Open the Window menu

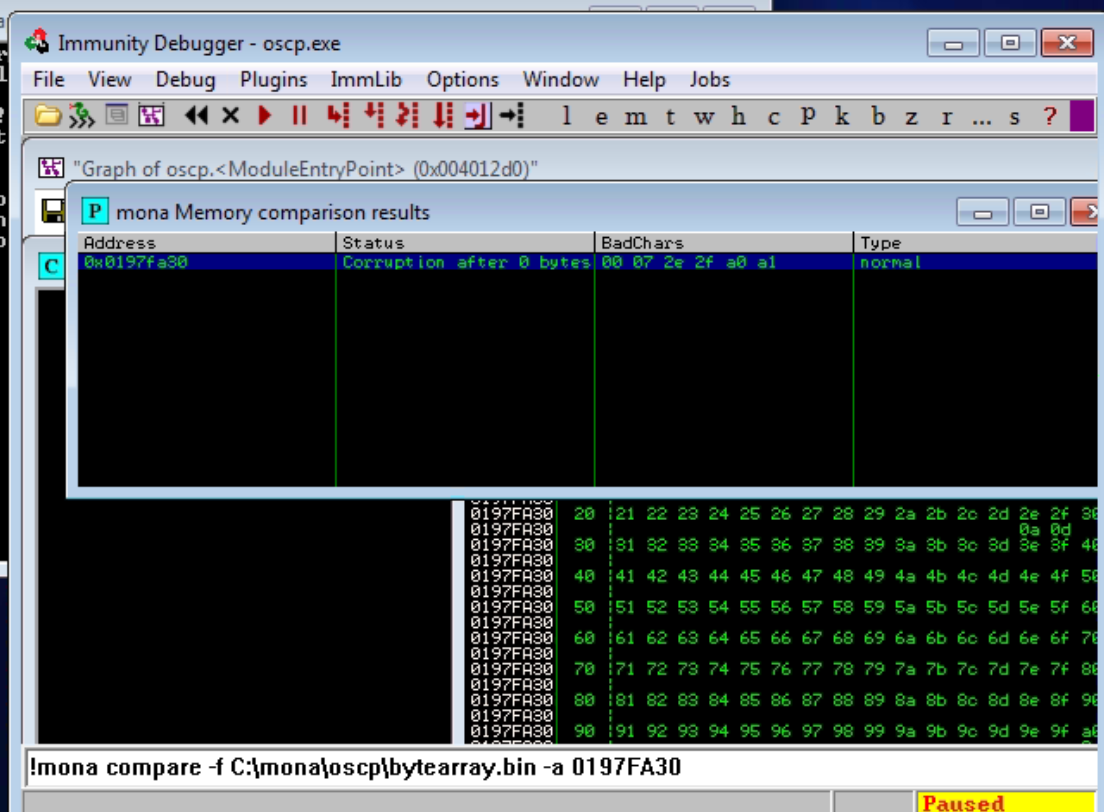pos(560,80)
